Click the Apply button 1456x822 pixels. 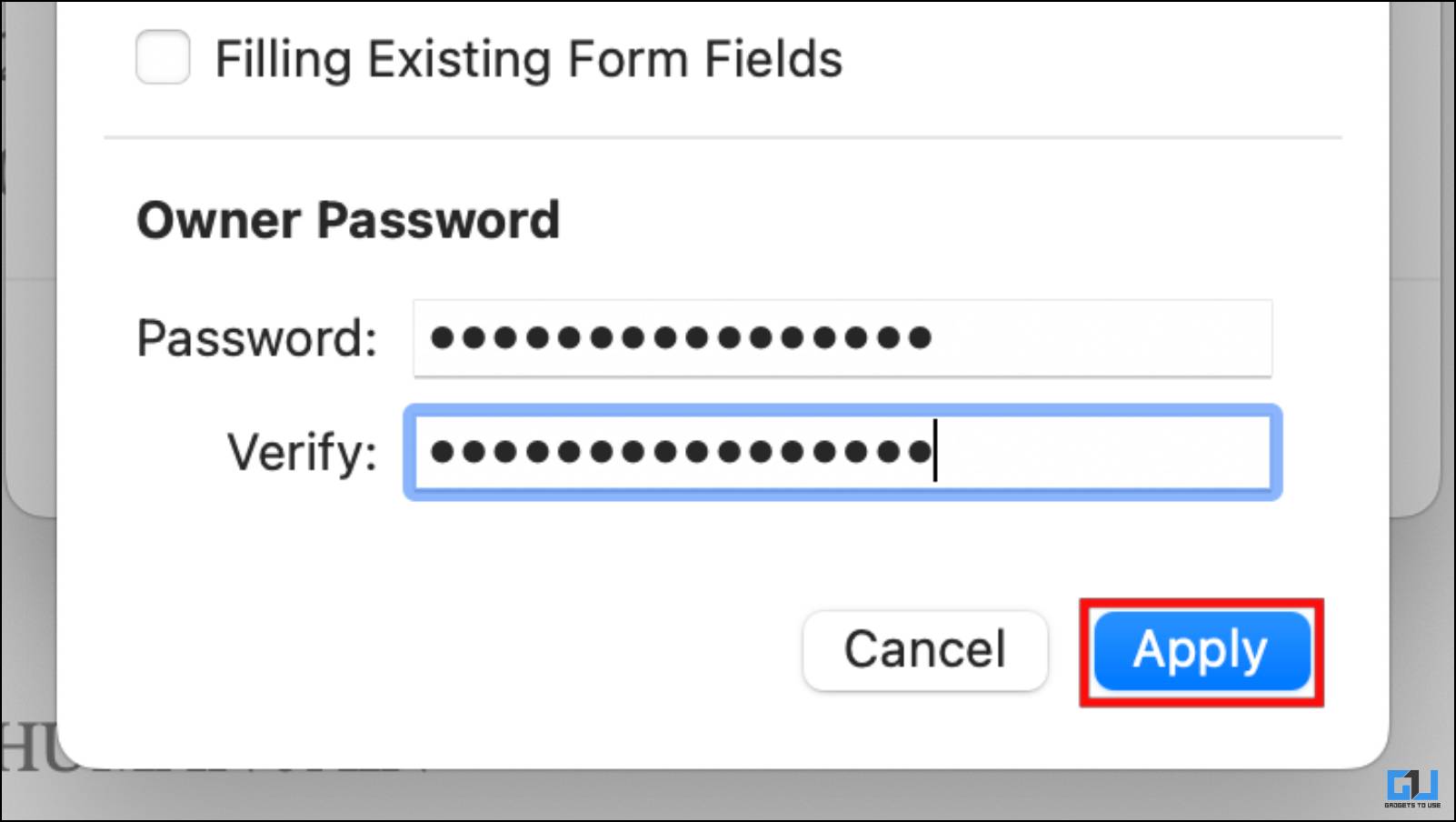[1202, 651]
